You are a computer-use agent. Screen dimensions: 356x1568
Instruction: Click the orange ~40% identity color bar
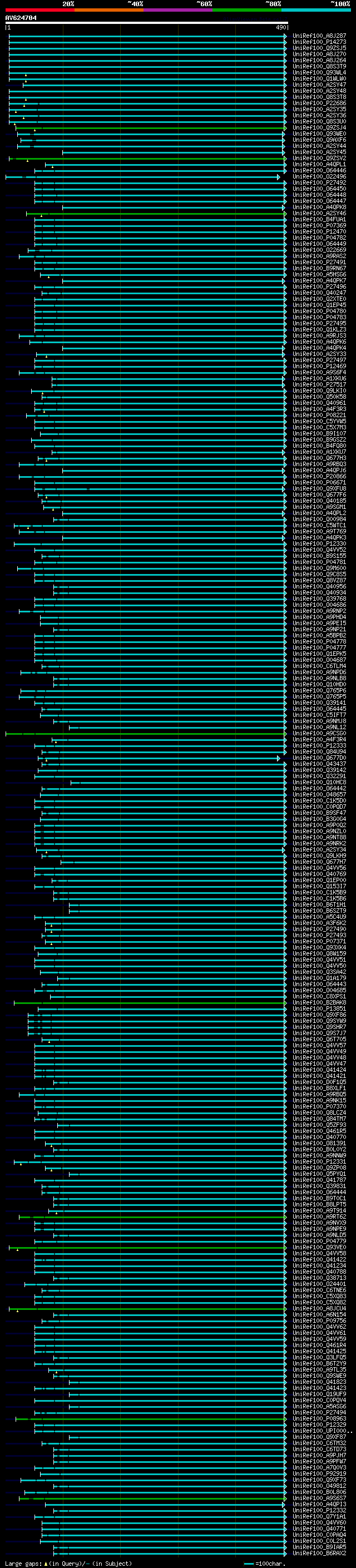pos(108,10)
